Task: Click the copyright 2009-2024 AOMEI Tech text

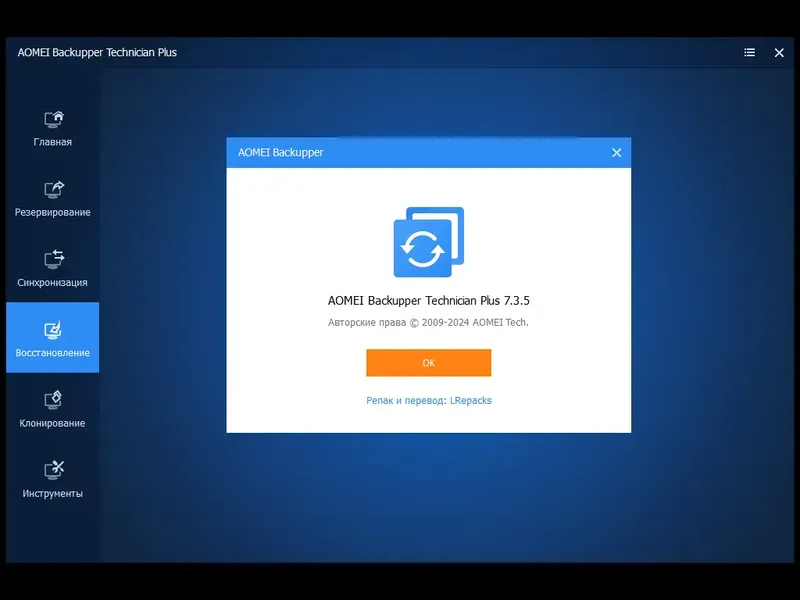Action: tap(428, 322)
